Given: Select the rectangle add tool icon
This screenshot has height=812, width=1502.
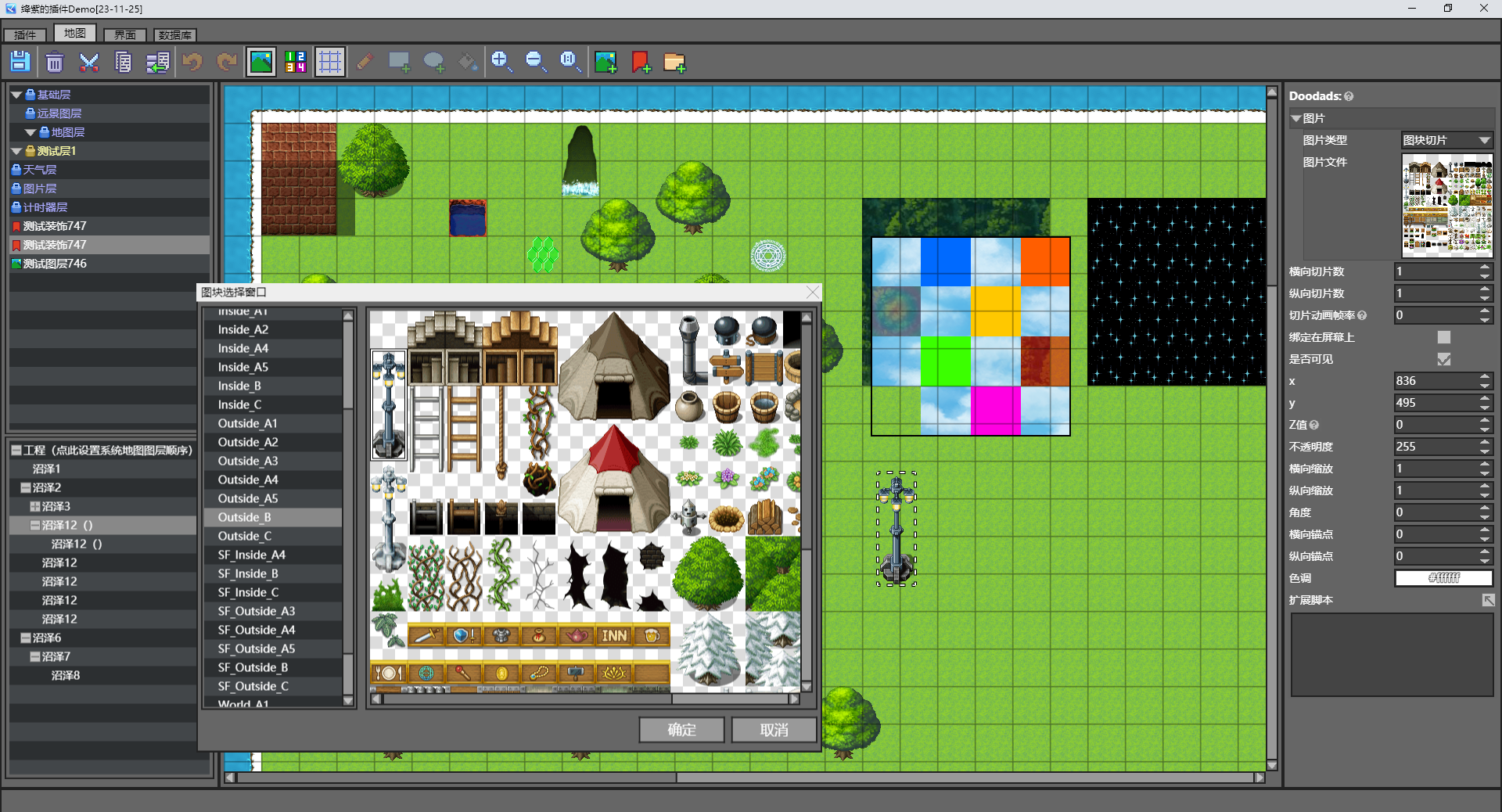Looking at the screenshot, I should [x=399, y=62].
